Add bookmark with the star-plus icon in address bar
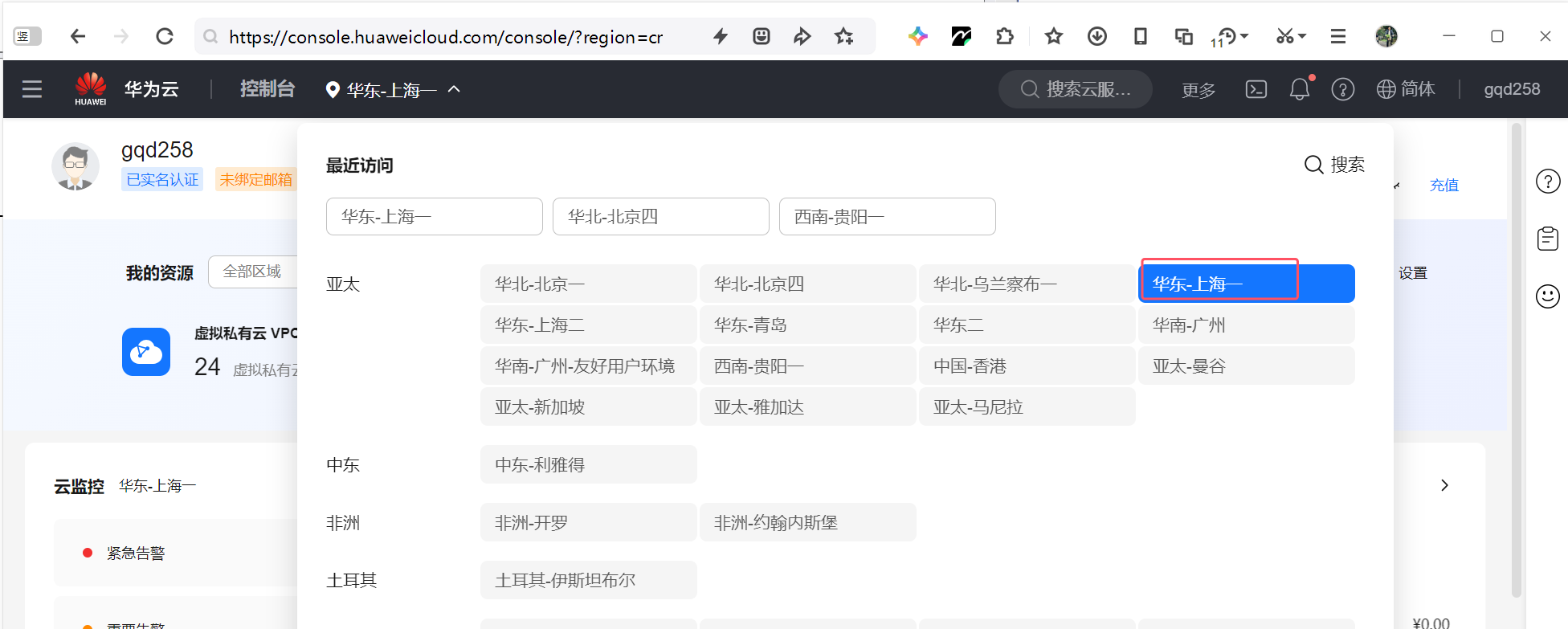The height and width of the screenshot is (629, 1568). tap(843, 36)
